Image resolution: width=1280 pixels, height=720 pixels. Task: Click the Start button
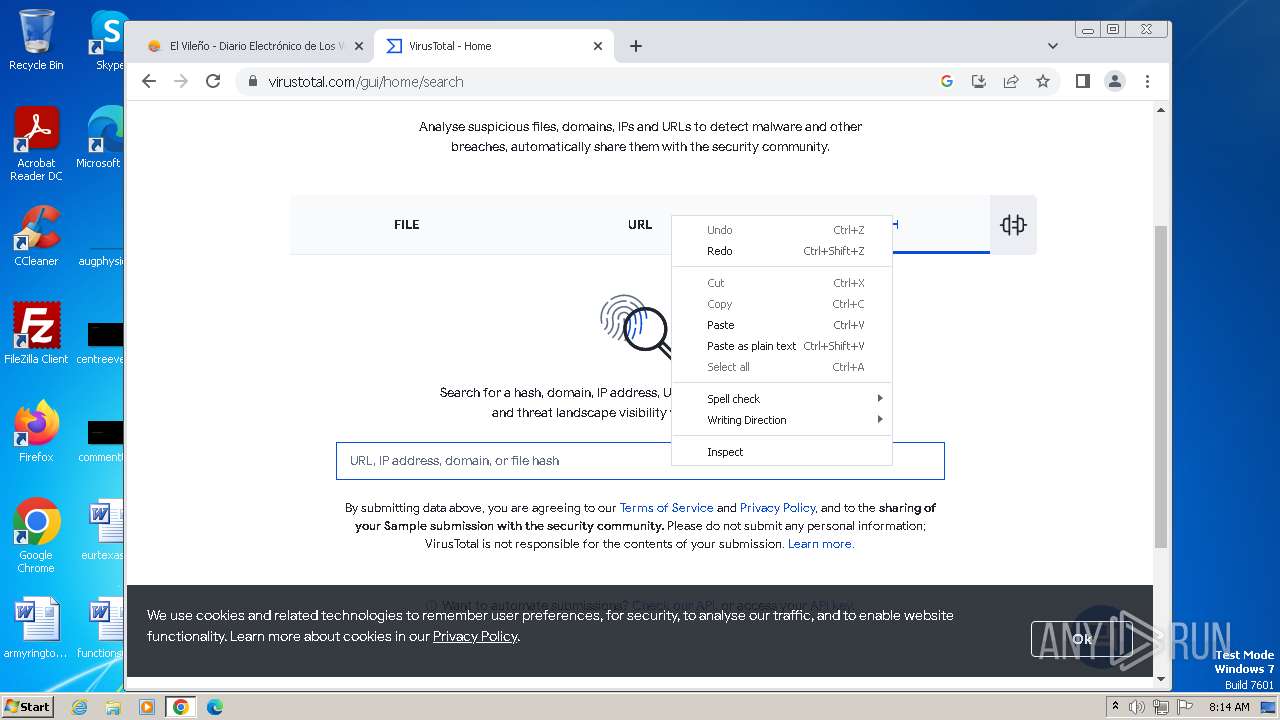coord(28,707)
